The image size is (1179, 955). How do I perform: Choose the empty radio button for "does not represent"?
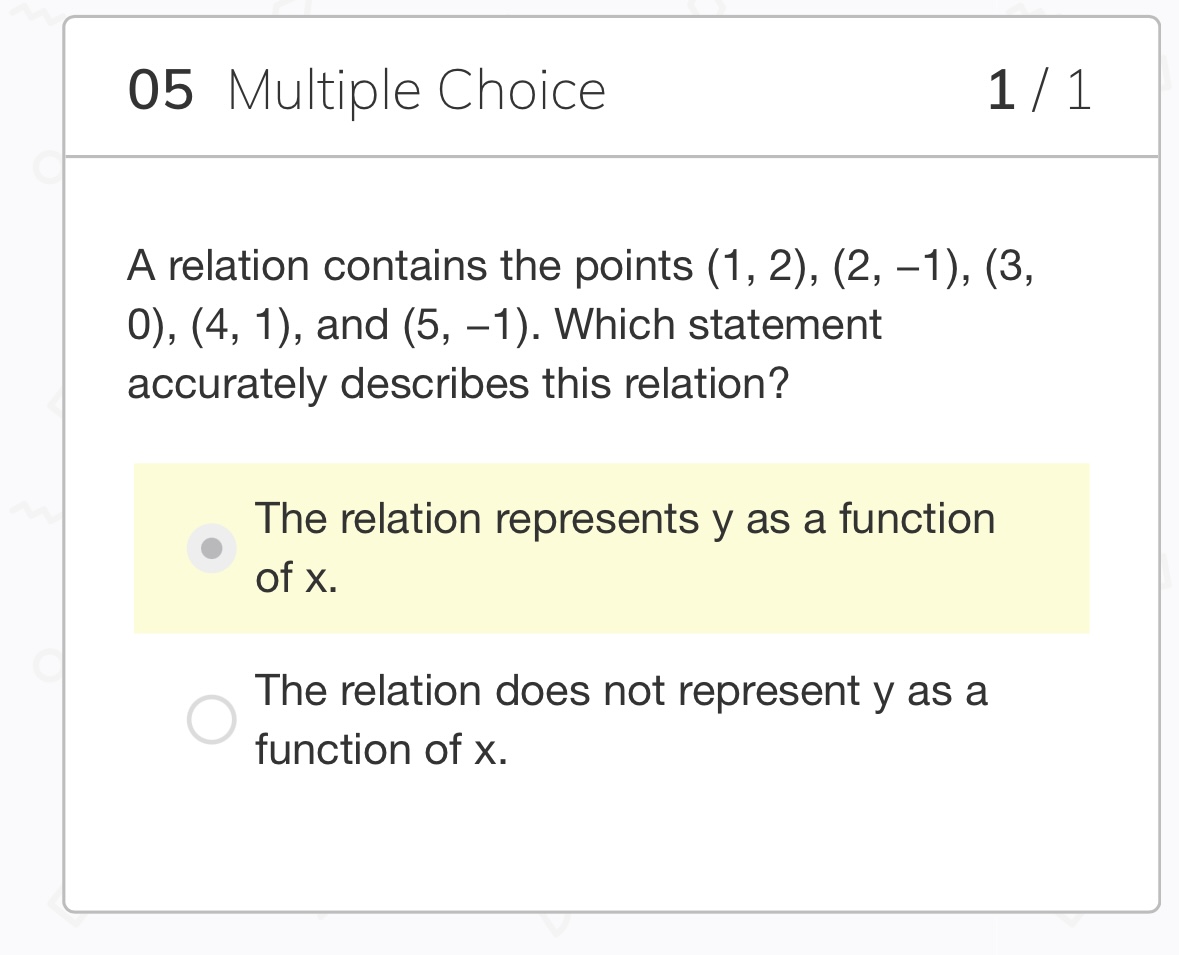point(212,719)
